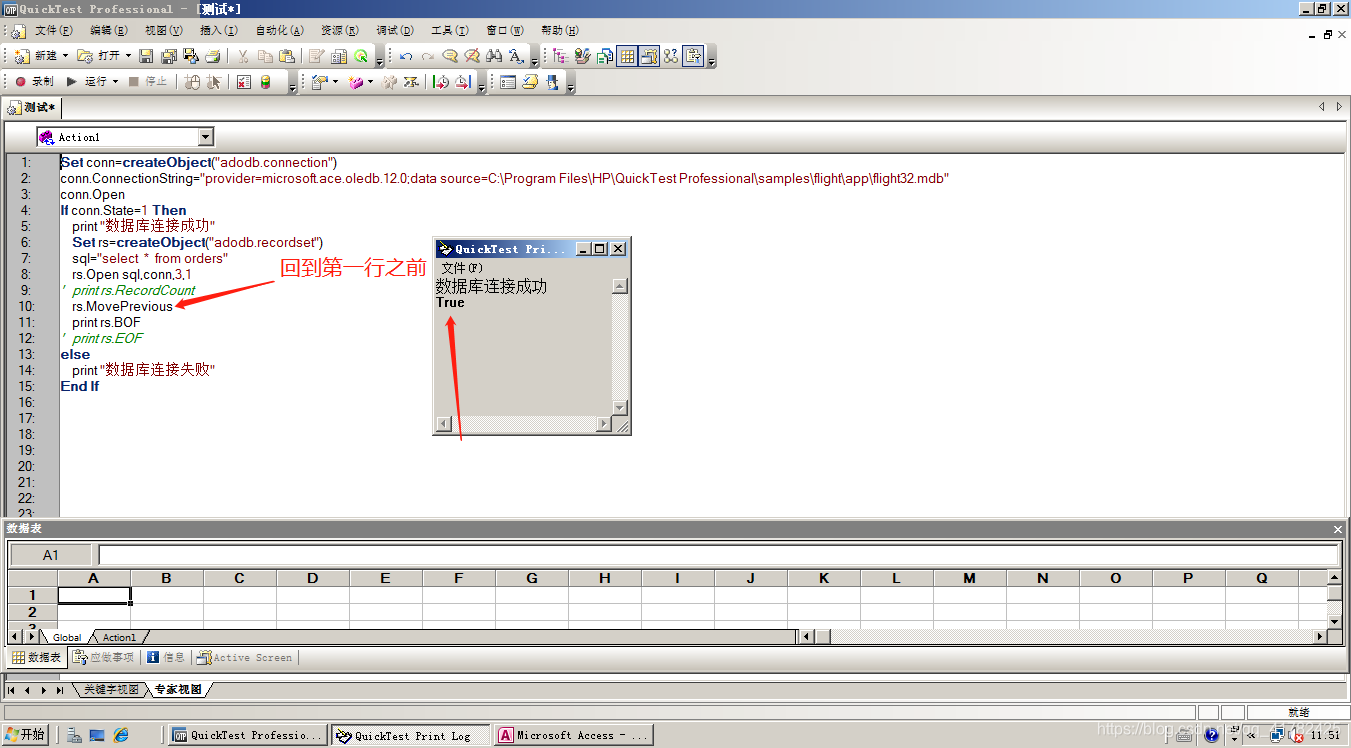Click the mouse-shaped low-level recording icon
1351x748 pixels.
[x=192, y=82]
